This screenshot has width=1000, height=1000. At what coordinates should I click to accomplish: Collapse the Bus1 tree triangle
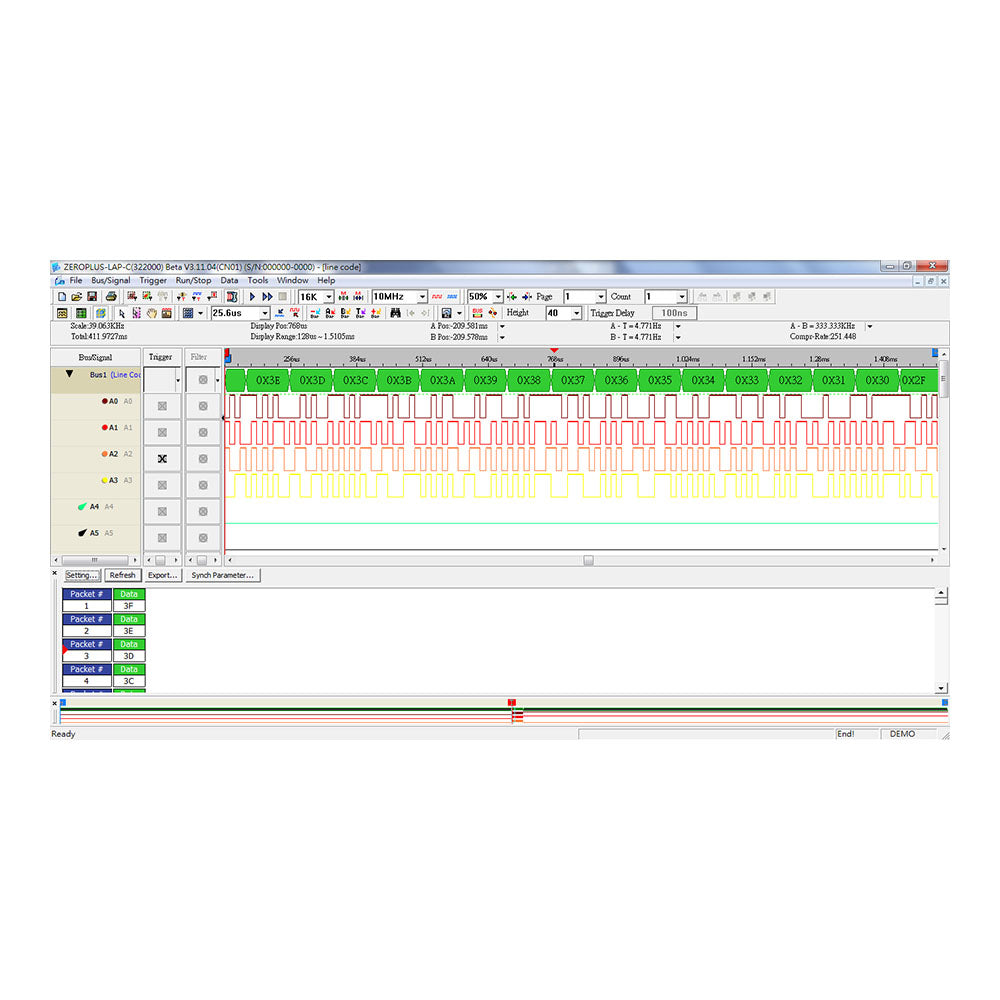pos(69,374)
